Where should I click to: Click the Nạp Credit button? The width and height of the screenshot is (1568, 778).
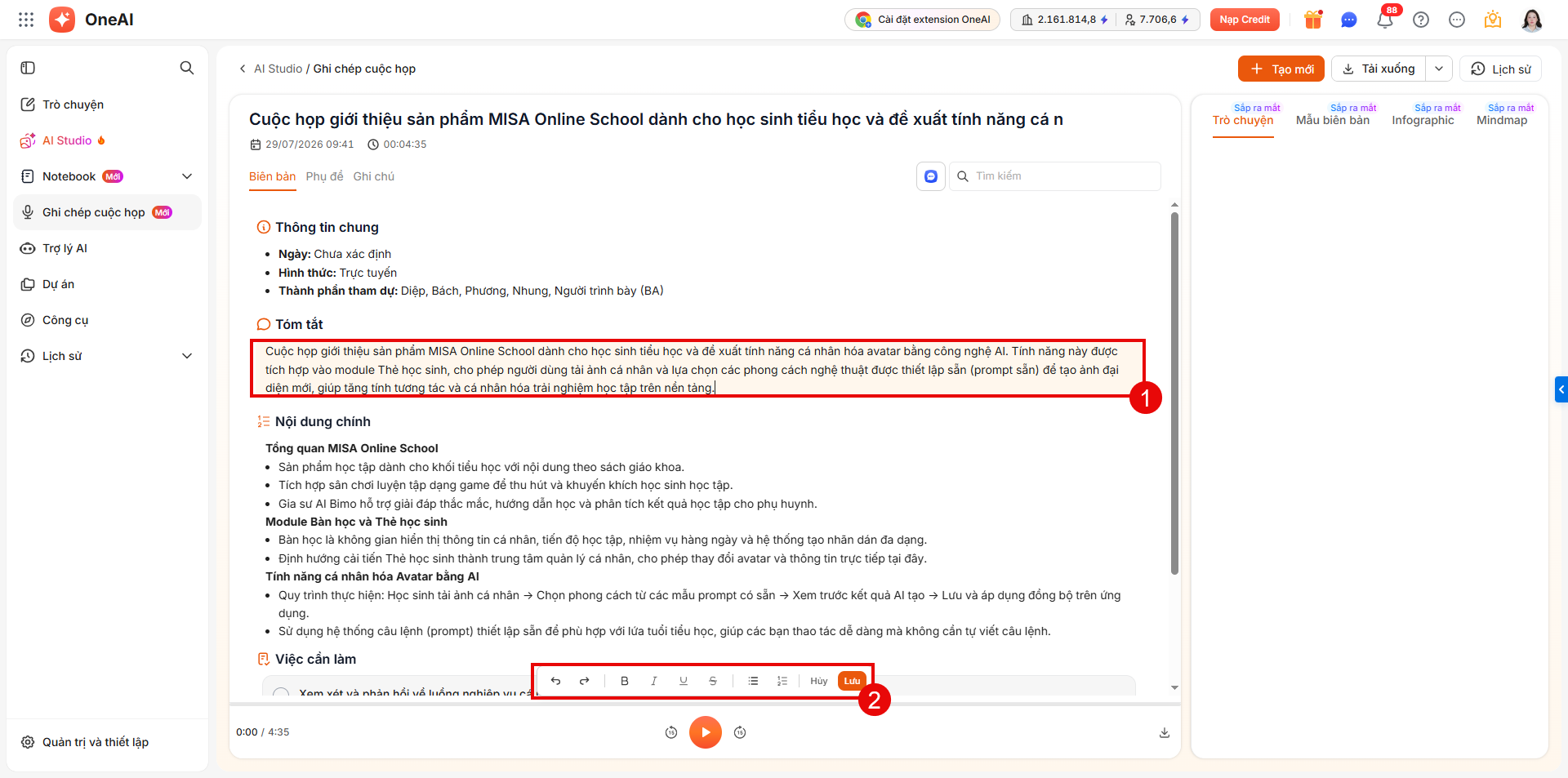[1245, 20]
